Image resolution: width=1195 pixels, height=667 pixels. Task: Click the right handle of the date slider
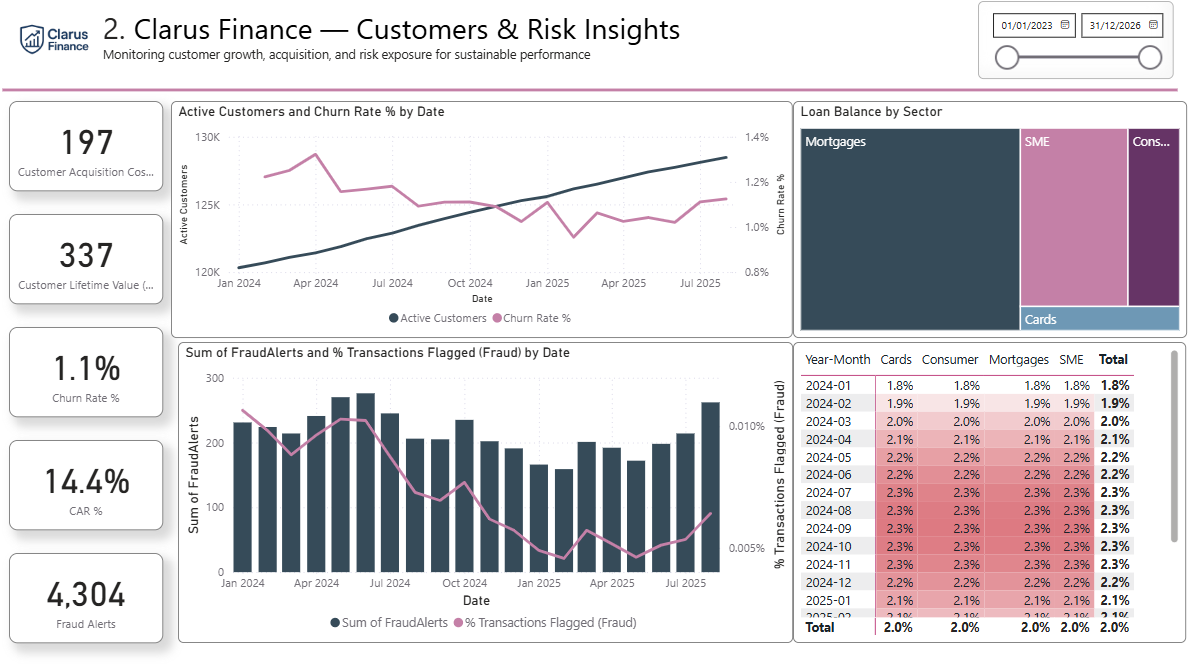(1150, 58)
